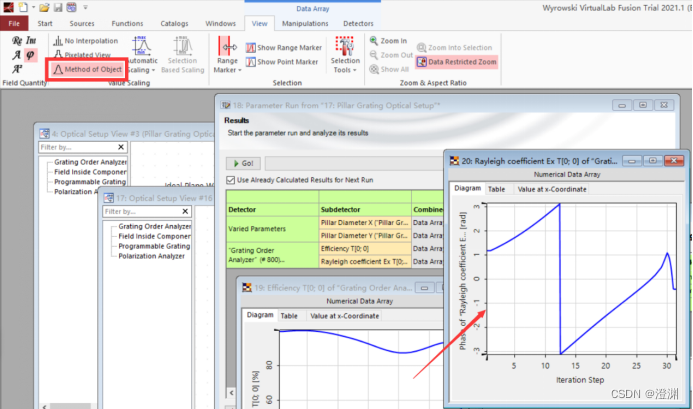Select the Squared Amplitude field quantity icon
This screenshot has width=693, height=409.
click(x=17, y=69)
